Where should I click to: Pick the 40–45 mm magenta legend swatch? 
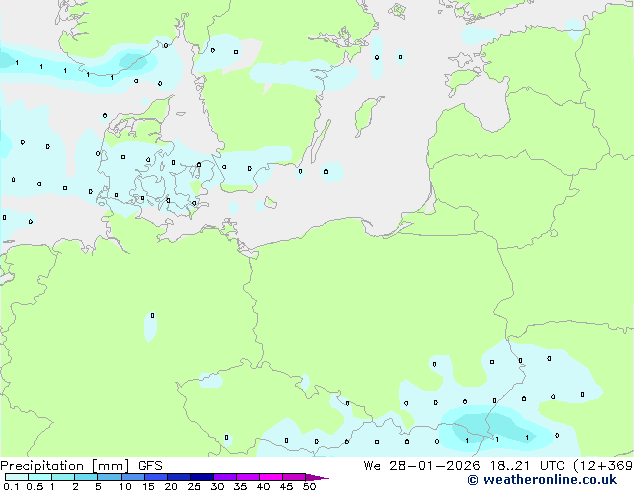click(271, 477)
